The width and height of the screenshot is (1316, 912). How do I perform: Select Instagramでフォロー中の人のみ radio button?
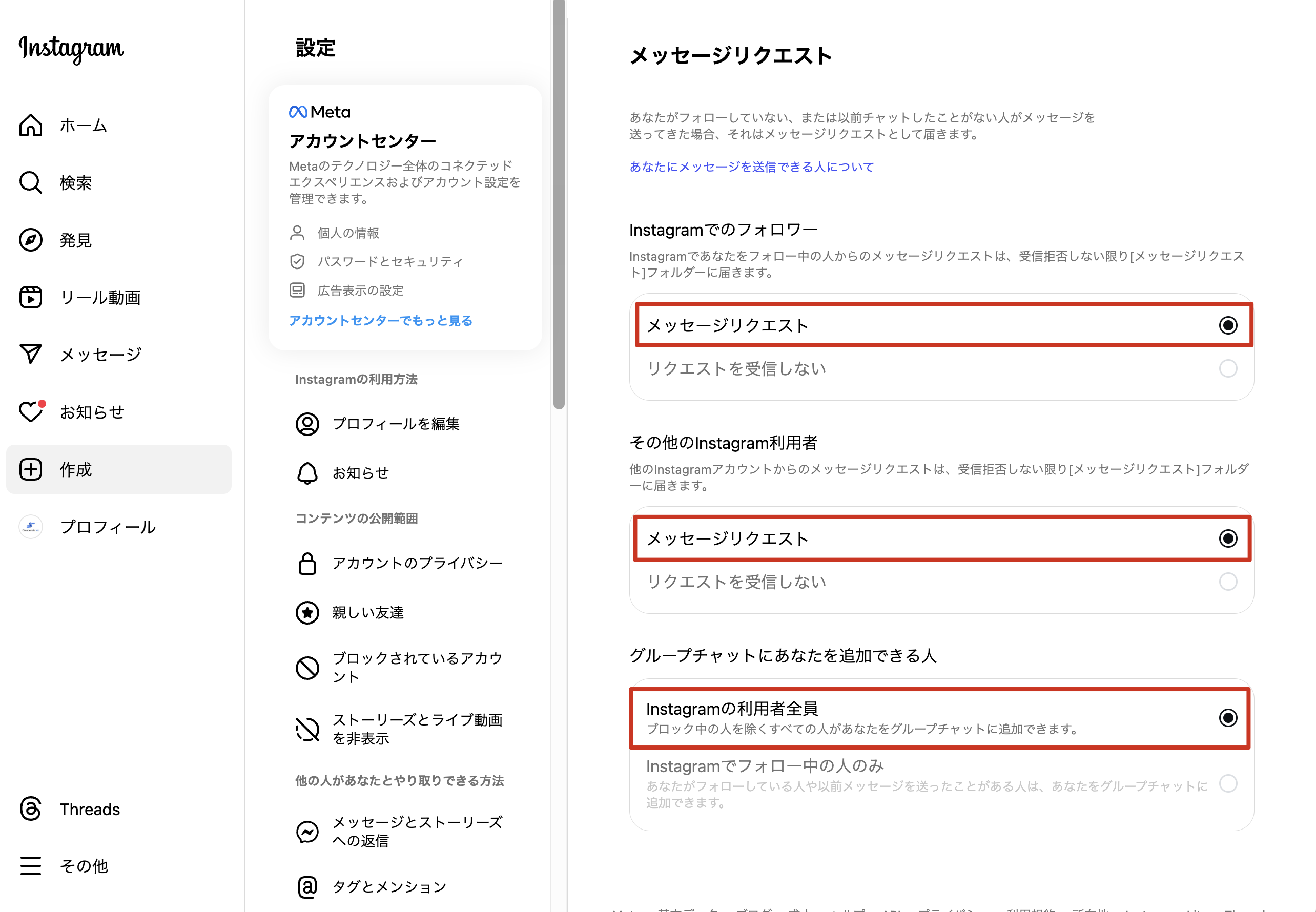pos(1228,783)
